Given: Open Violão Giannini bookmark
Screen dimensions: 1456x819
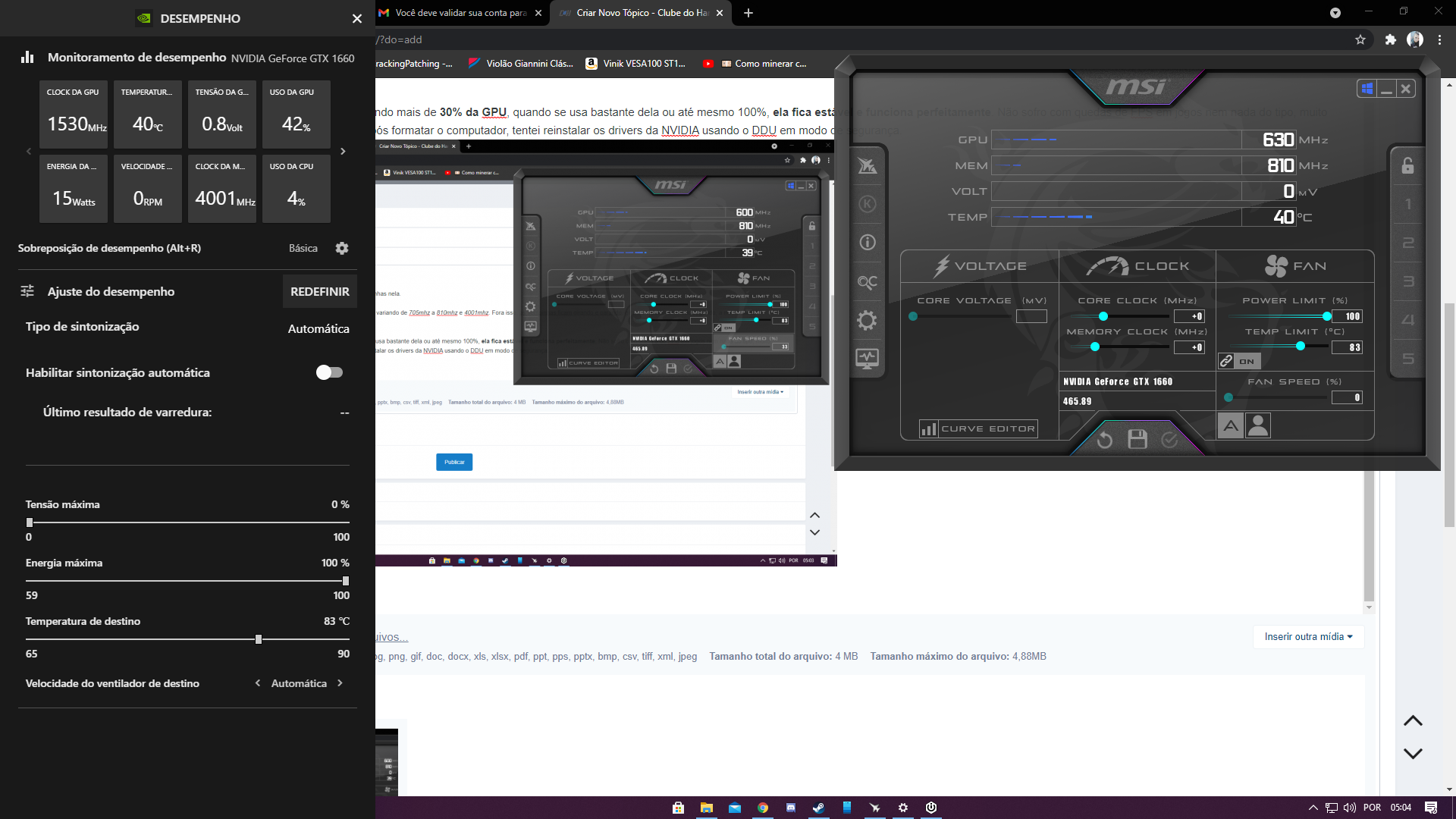Looking at the screenshot, I should tap(520, 64).
